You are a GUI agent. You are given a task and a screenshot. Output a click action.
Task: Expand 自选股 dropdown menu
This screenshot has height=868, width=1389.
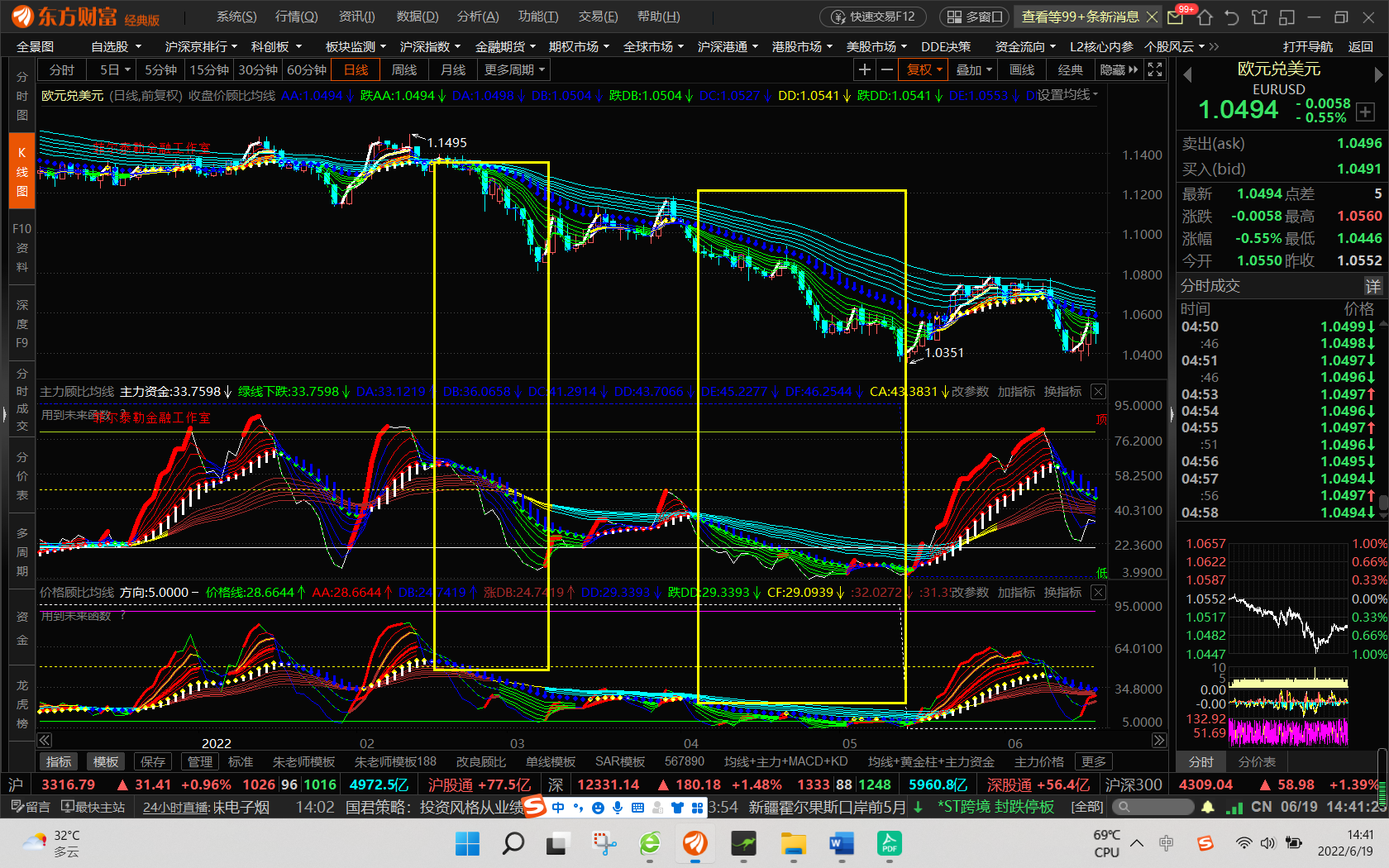coord(117,47)
